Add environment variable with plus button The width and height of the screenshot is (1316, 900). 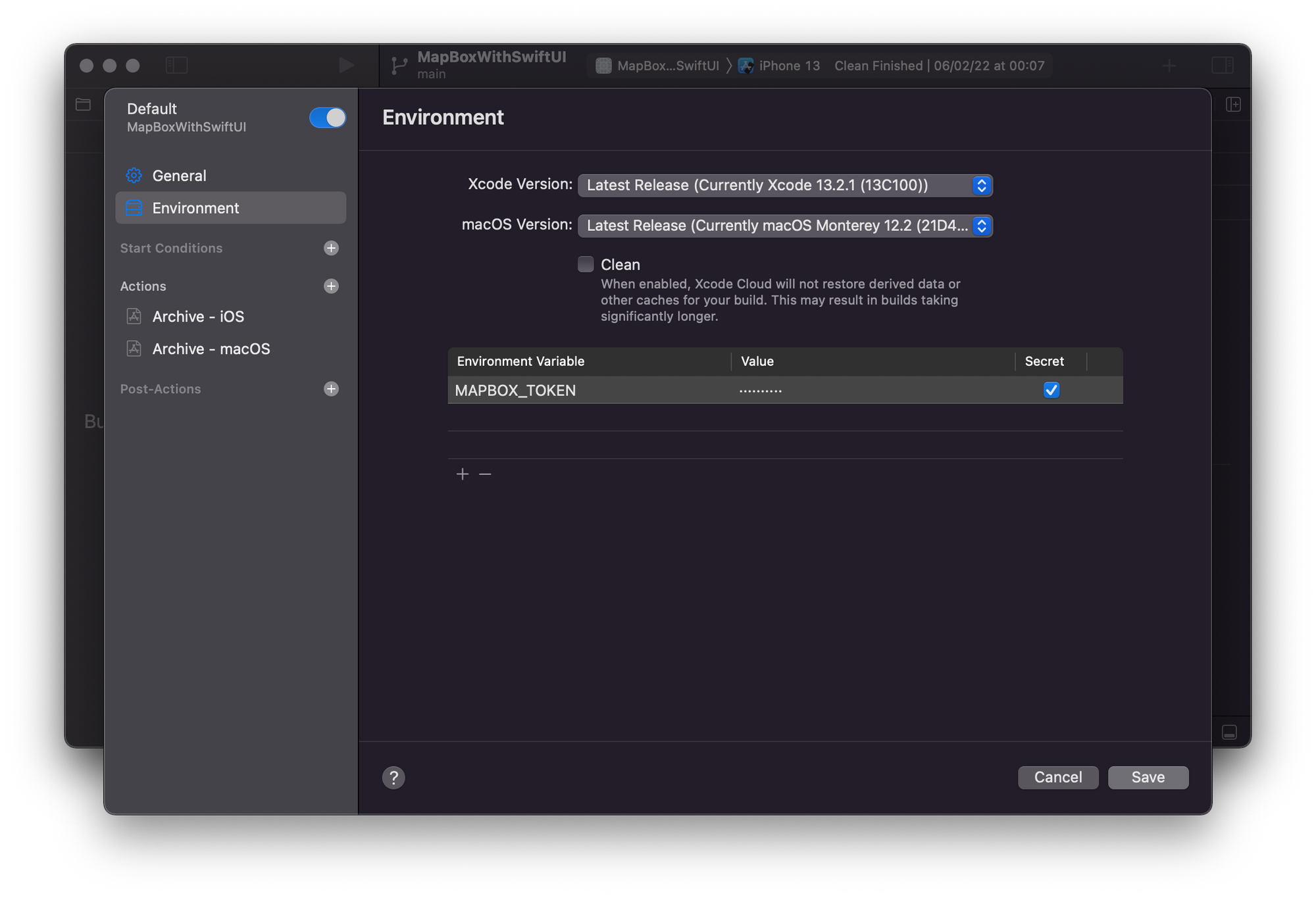pyautogui.click(x=463, y=474)
